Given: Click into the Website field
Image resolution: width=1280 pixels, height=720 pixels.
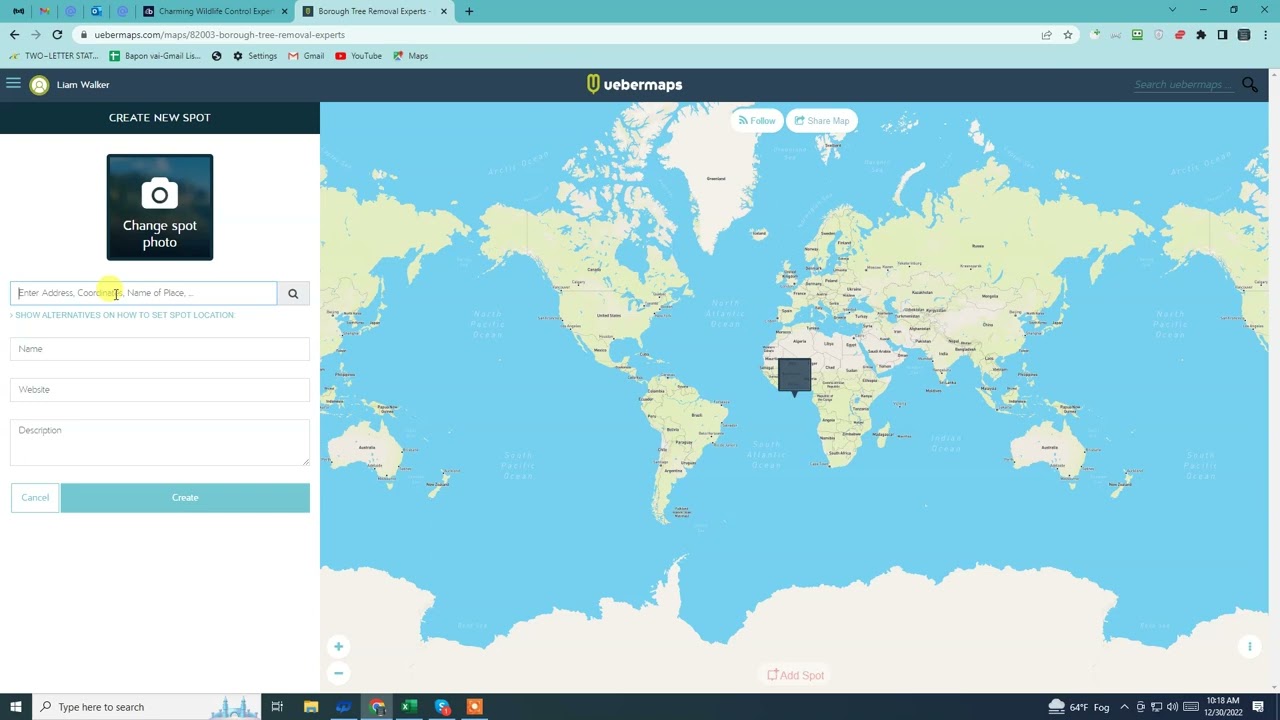Looking at the screenshot, I should tap(160, 390).
